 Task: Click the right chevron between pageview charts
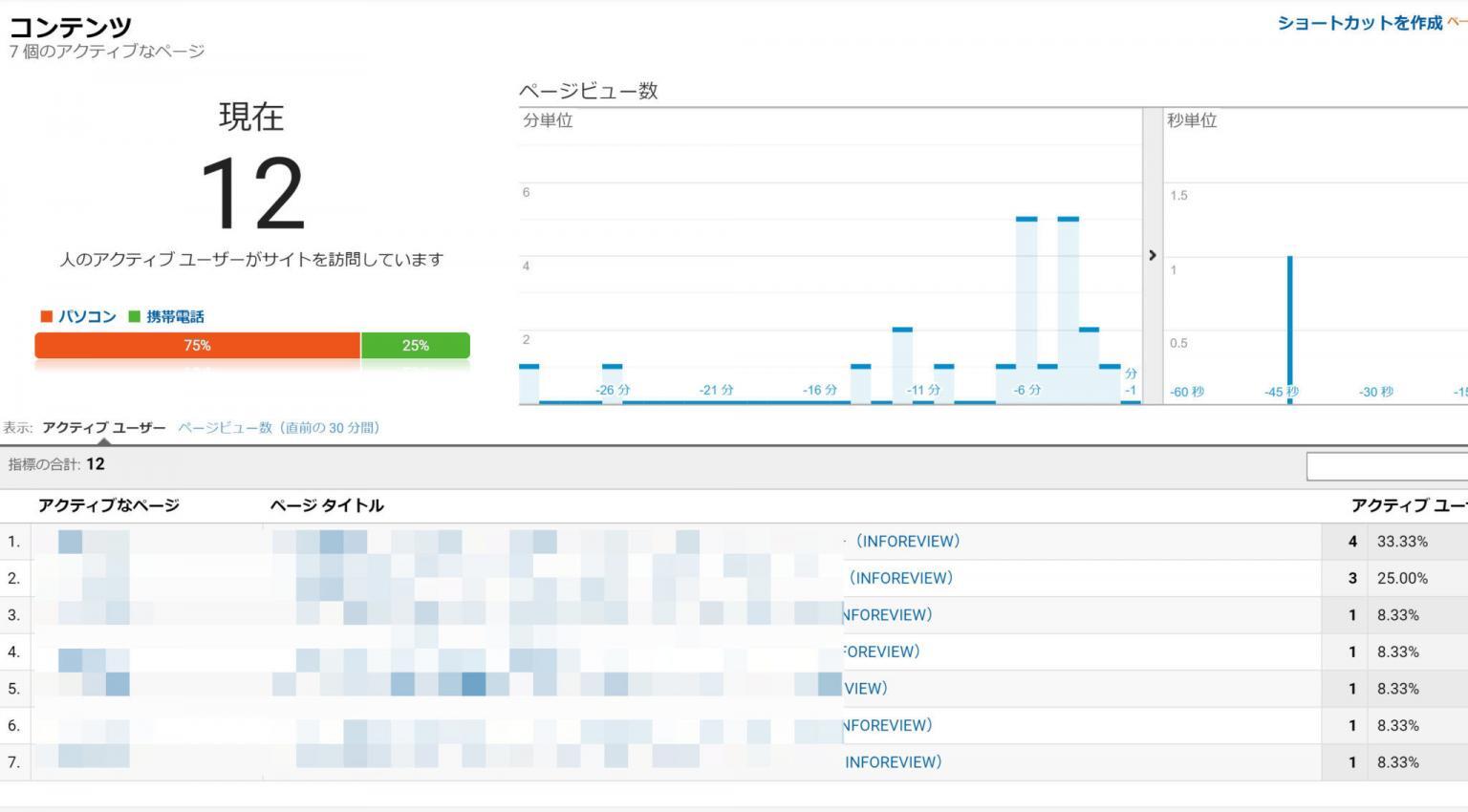coord(1152,255)
